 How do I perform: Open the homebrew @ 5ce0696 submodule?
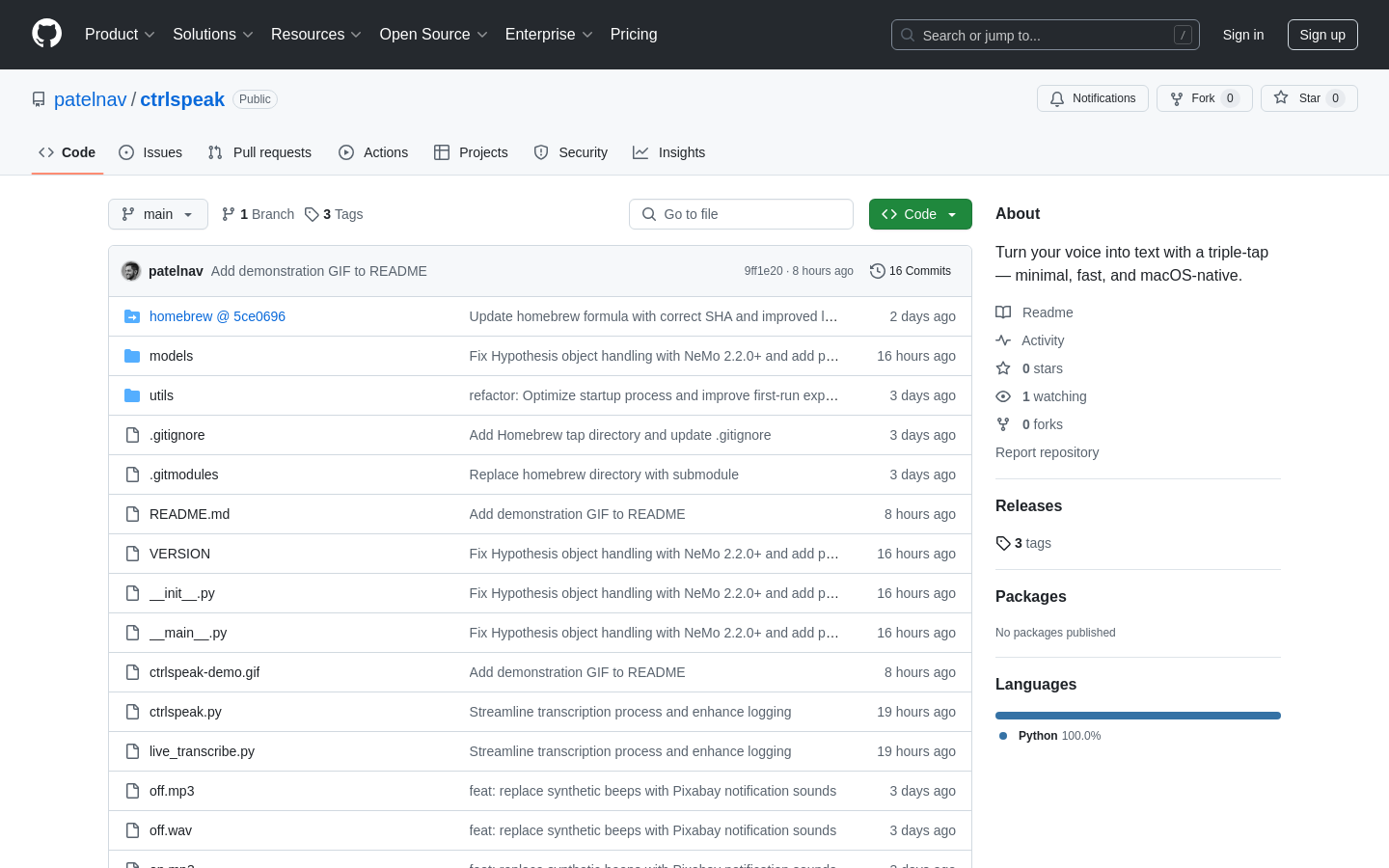point(217,316)
